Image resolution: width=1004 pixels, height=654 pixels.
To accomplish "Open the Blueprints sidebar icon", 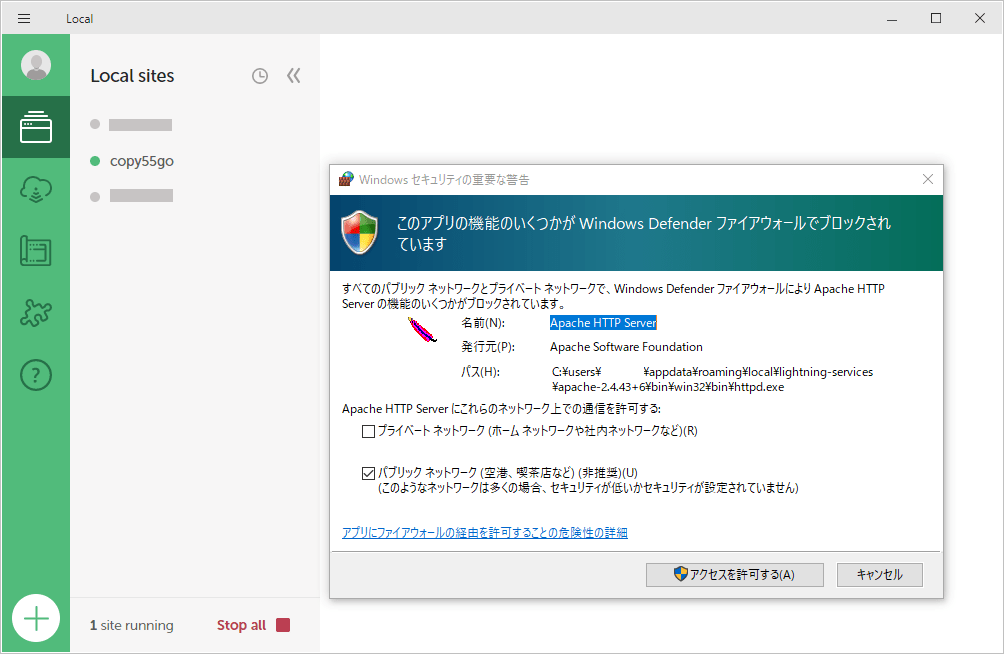I will click(x=36, y=251).
